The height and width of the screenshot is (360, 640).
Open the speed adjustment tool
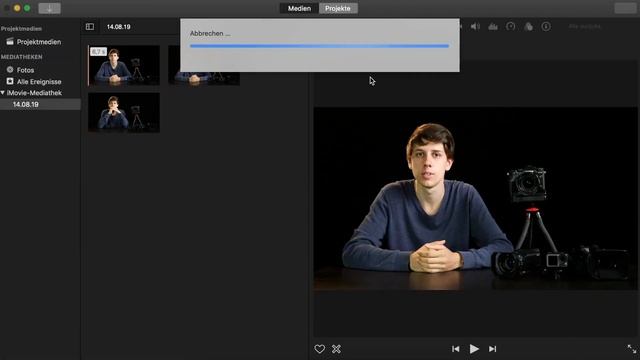tap(511, 27)
